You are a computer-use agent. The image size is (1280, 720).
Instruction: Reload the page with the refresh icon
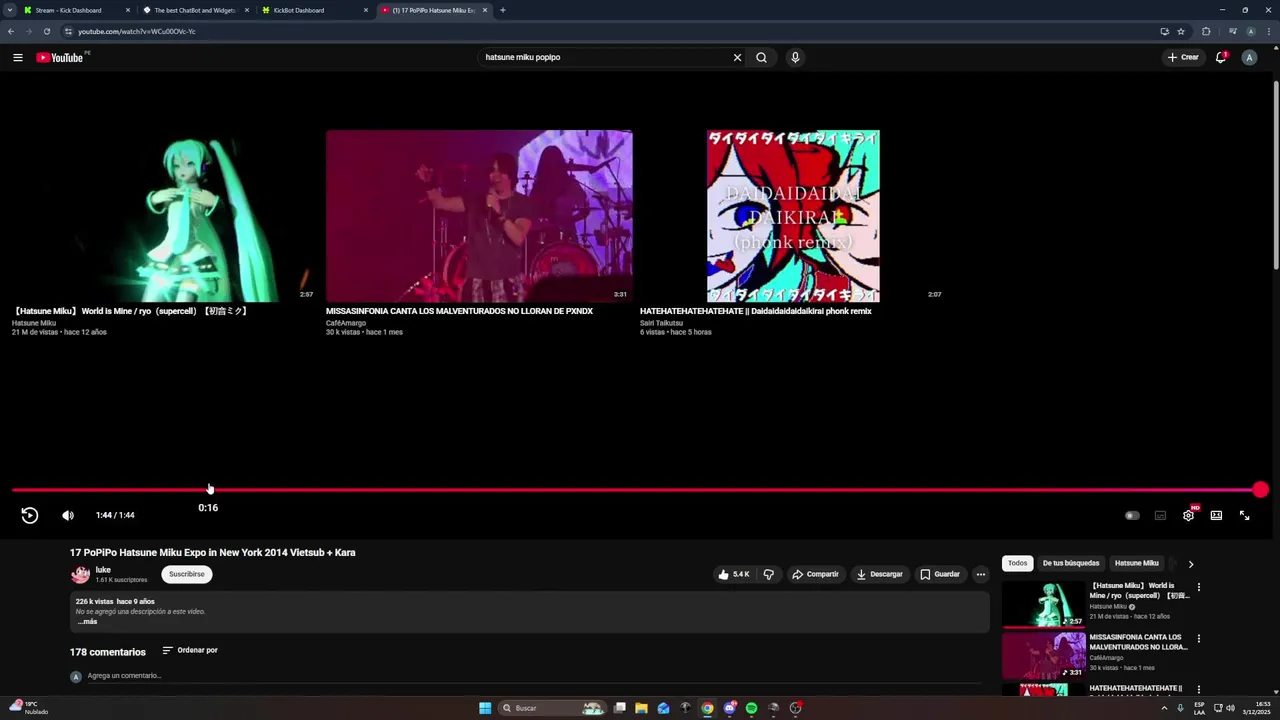pyautogui.click(x=46, y=31)
